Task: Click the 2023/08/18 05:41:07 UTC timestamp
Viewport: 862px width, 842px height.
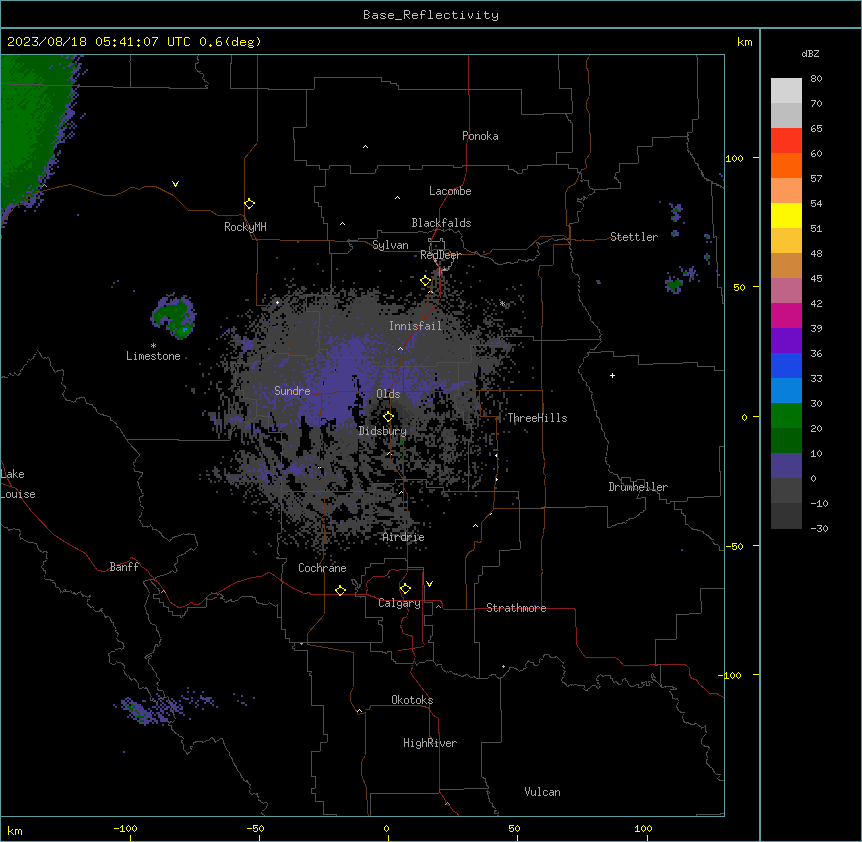Action: point(99,42)
